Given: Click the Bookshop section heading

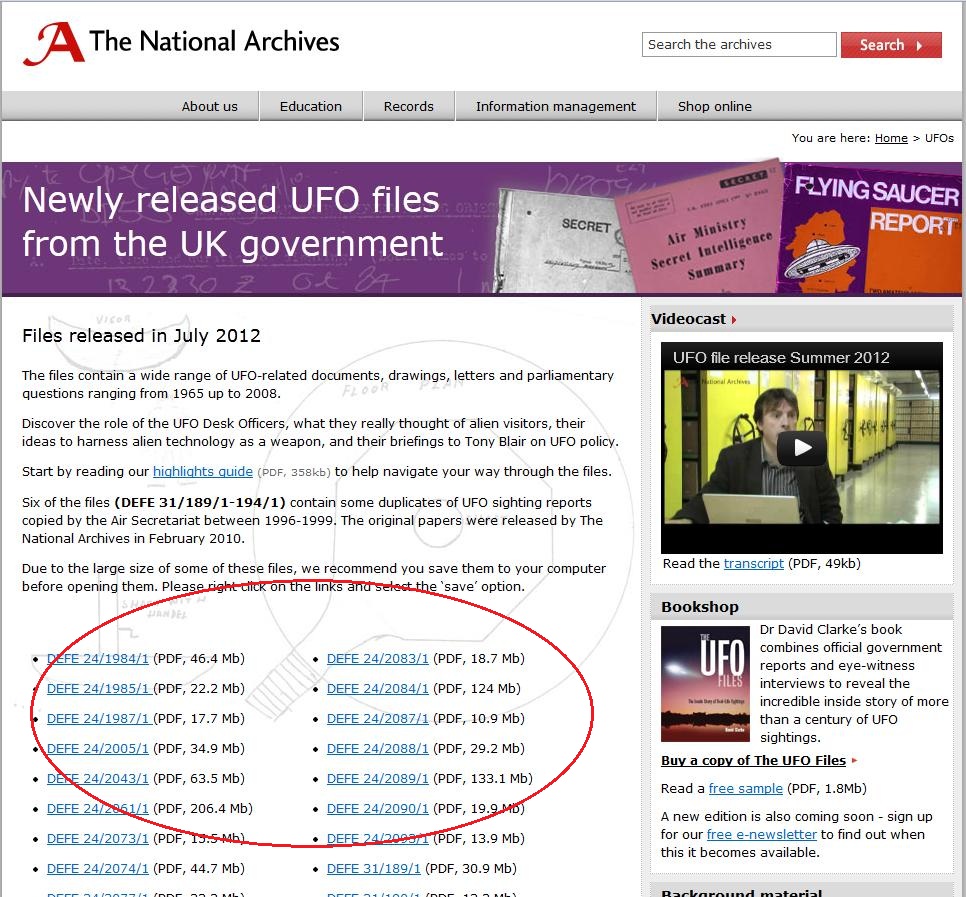Looking at the screenshot, I should [x=700, y=607].
